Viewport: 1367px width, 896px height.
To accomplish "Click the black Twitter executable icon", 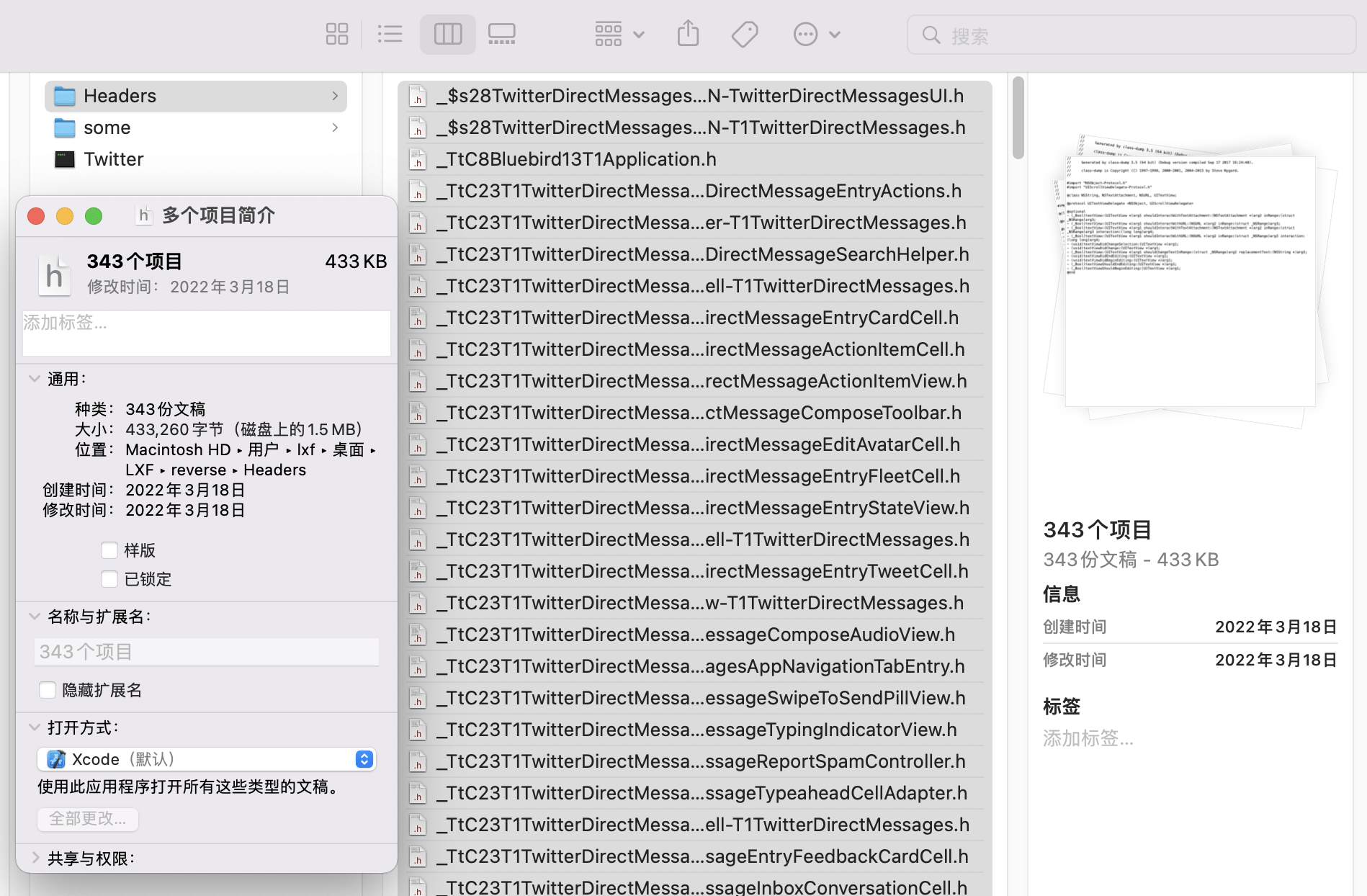I will pos(65,159).
